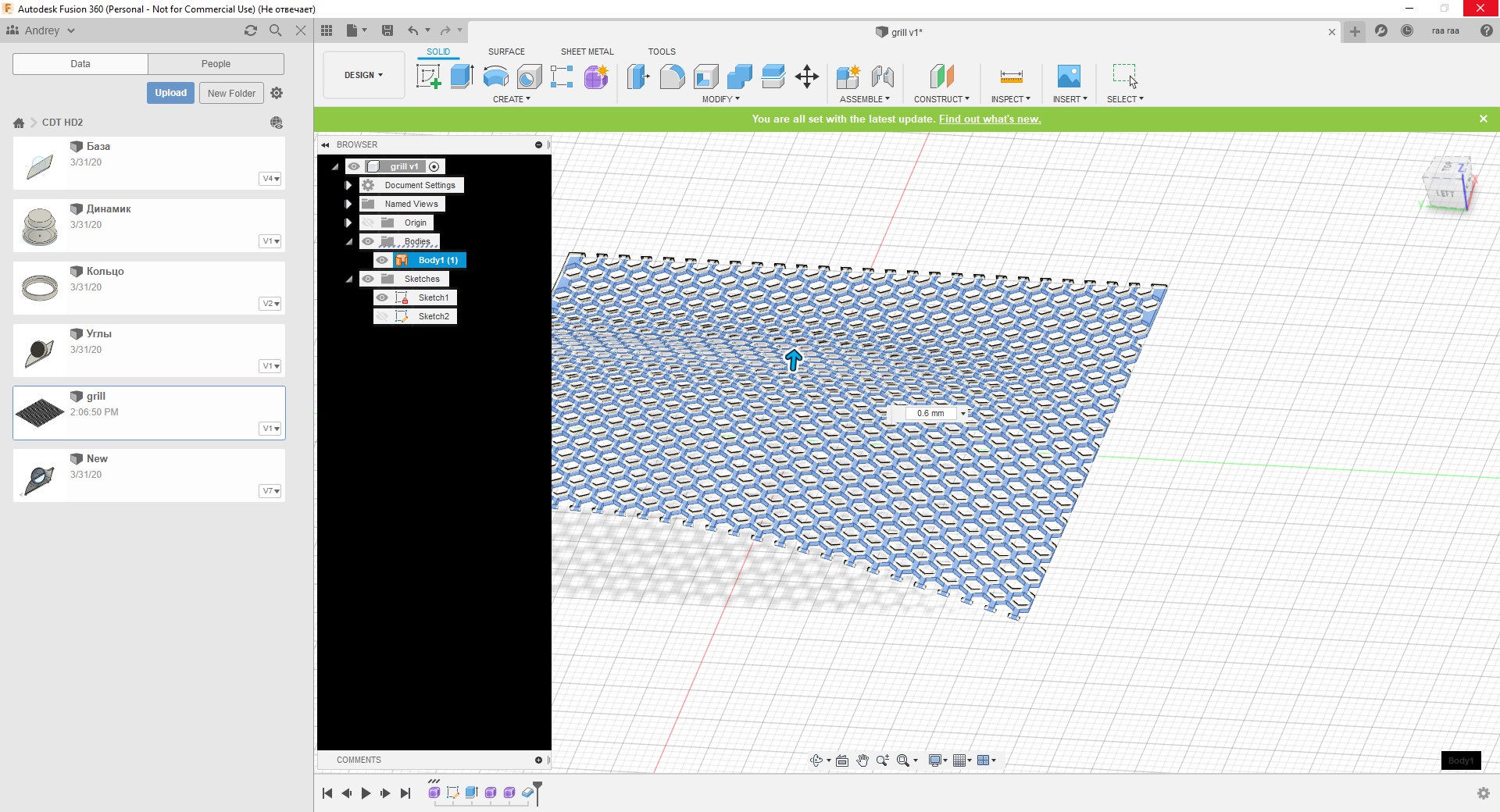
Task: Open the People tab
Action: pyautogui.click(x=216, y=64)
